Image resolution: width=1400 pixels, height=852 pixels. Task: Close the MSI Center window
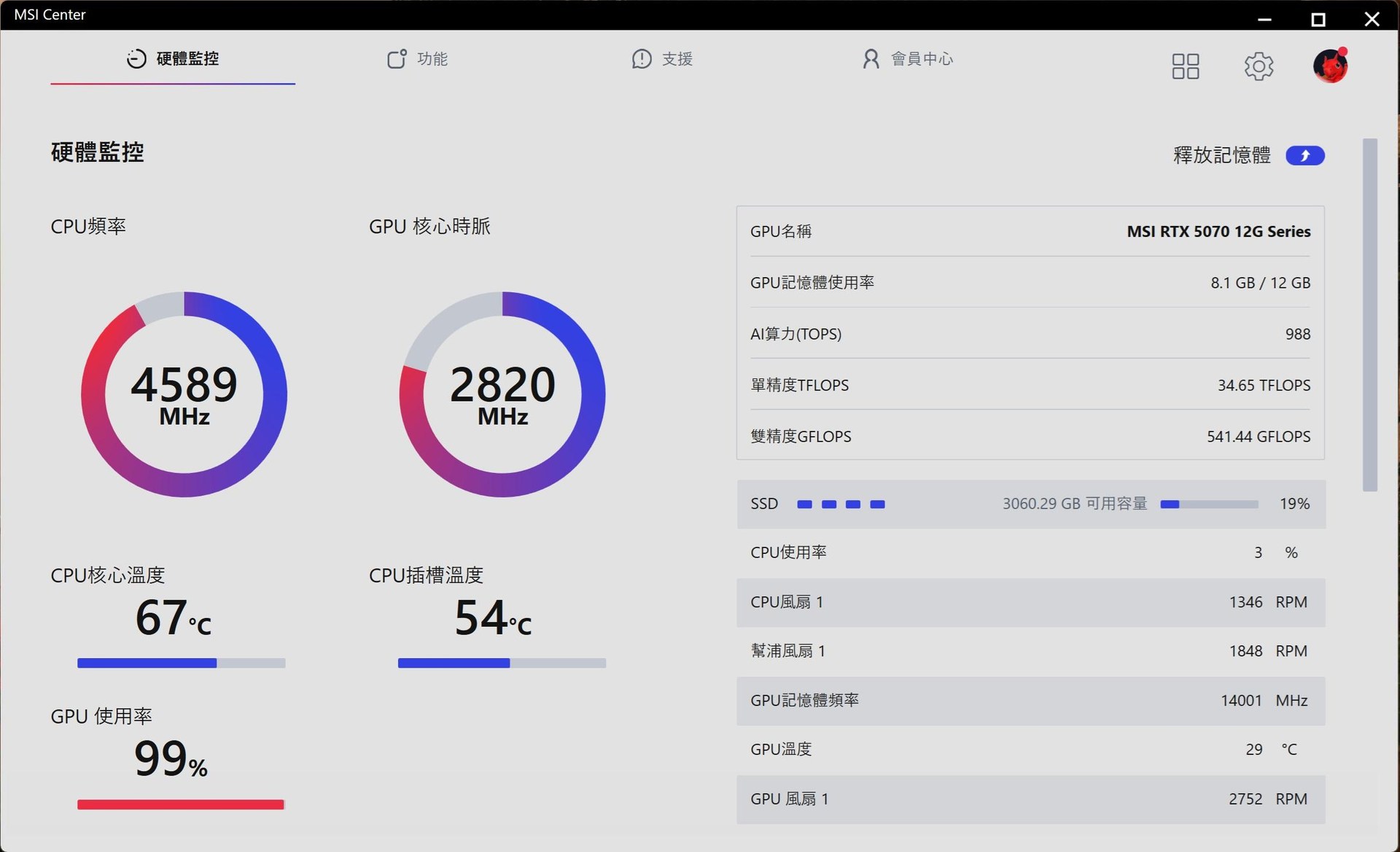(x=1372, y=20)
